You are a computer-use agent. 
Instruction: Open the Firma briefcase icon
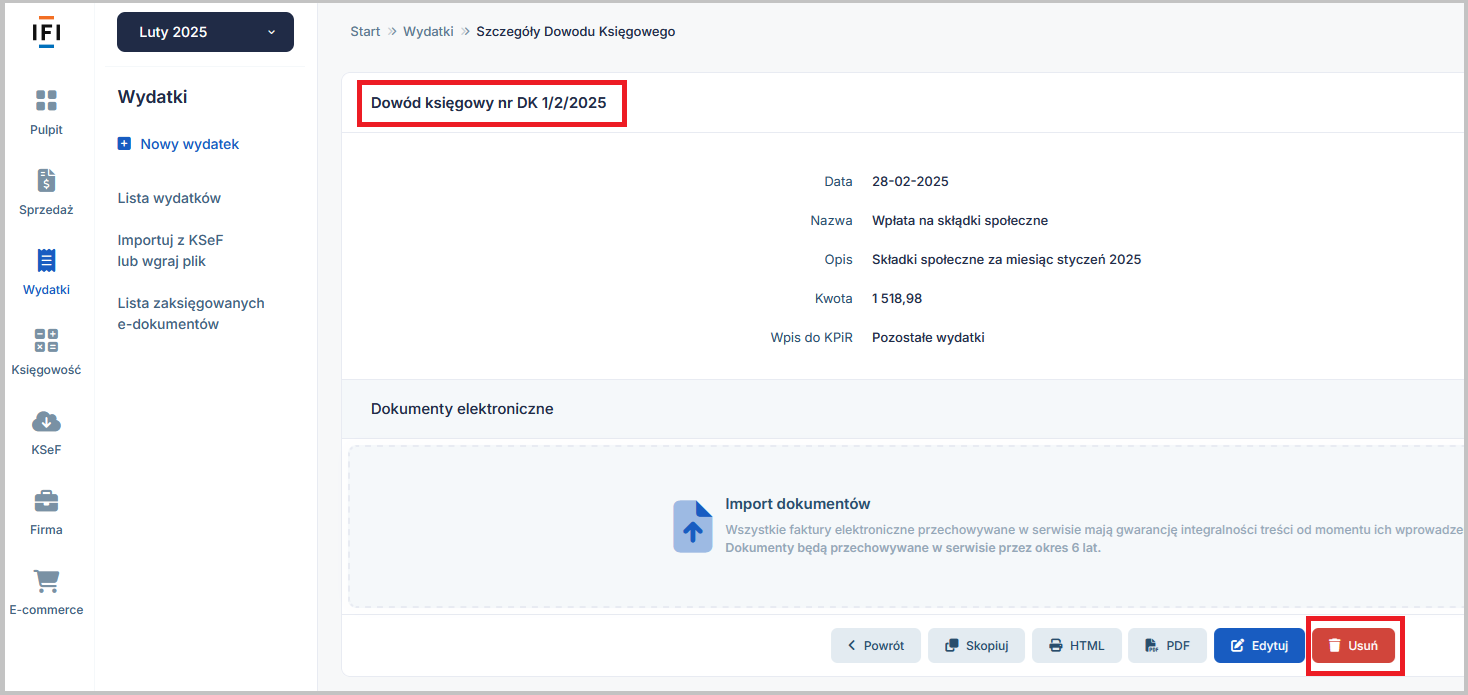point(46,501)
